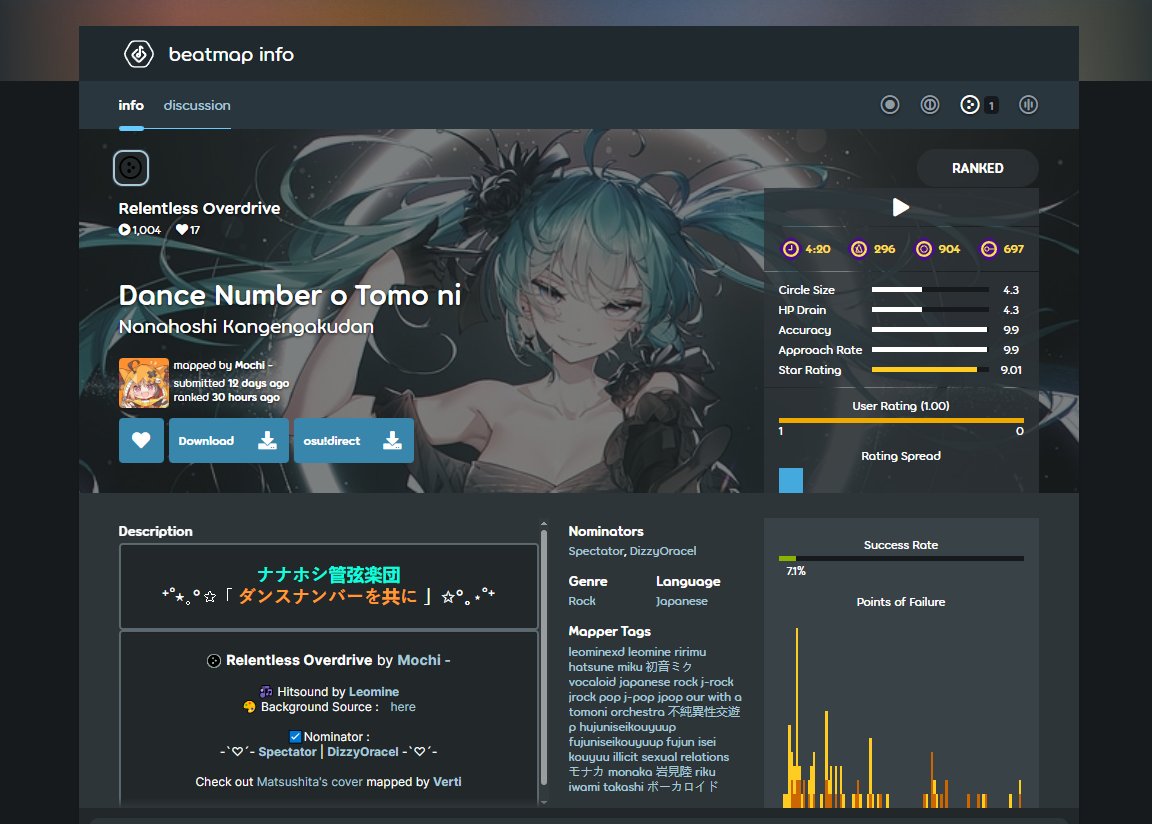Switch to the info tab
This screenshot has width=1152, height=824.
tap(131, 105)
